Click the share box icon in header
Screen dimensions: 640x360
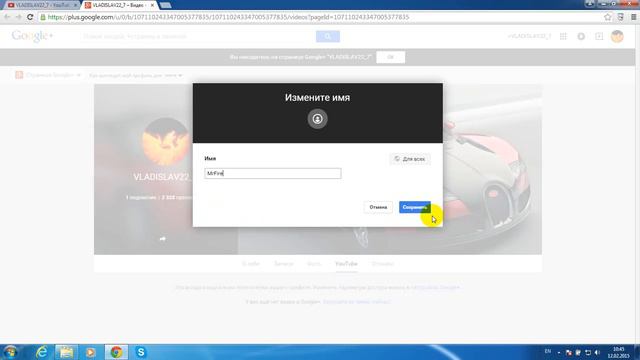coord(599,36)
